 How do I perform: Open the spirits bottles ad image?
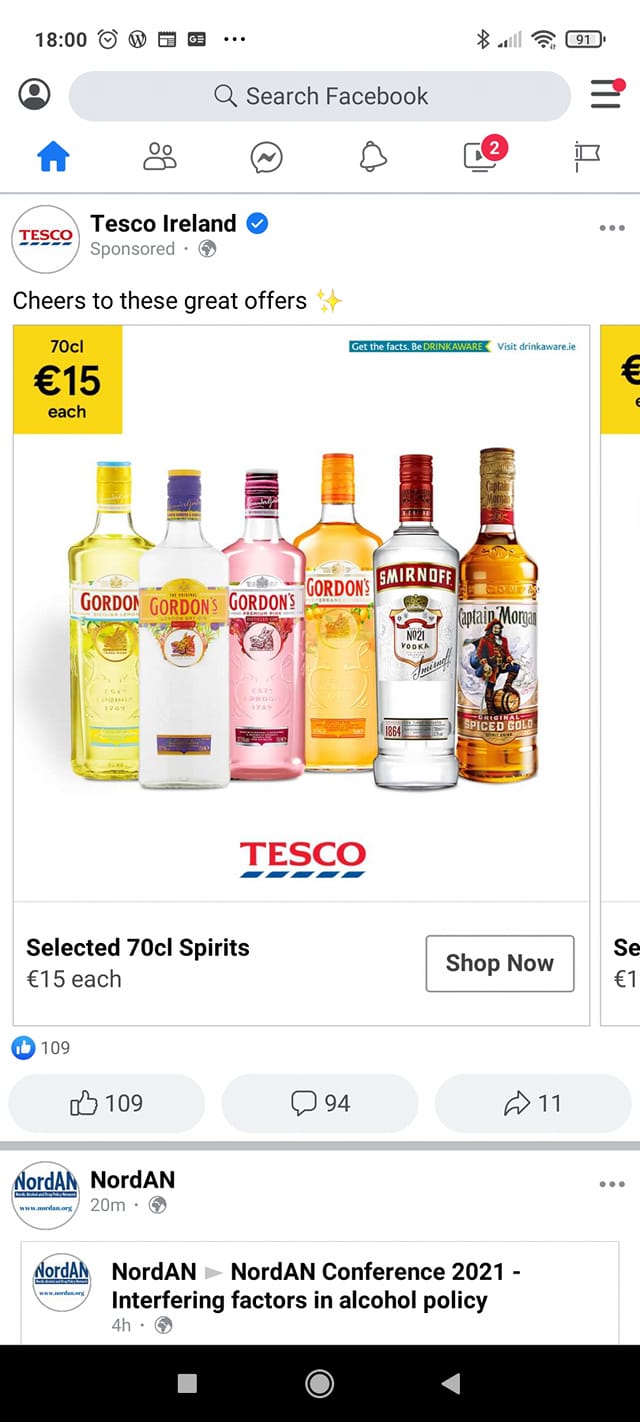302,613
